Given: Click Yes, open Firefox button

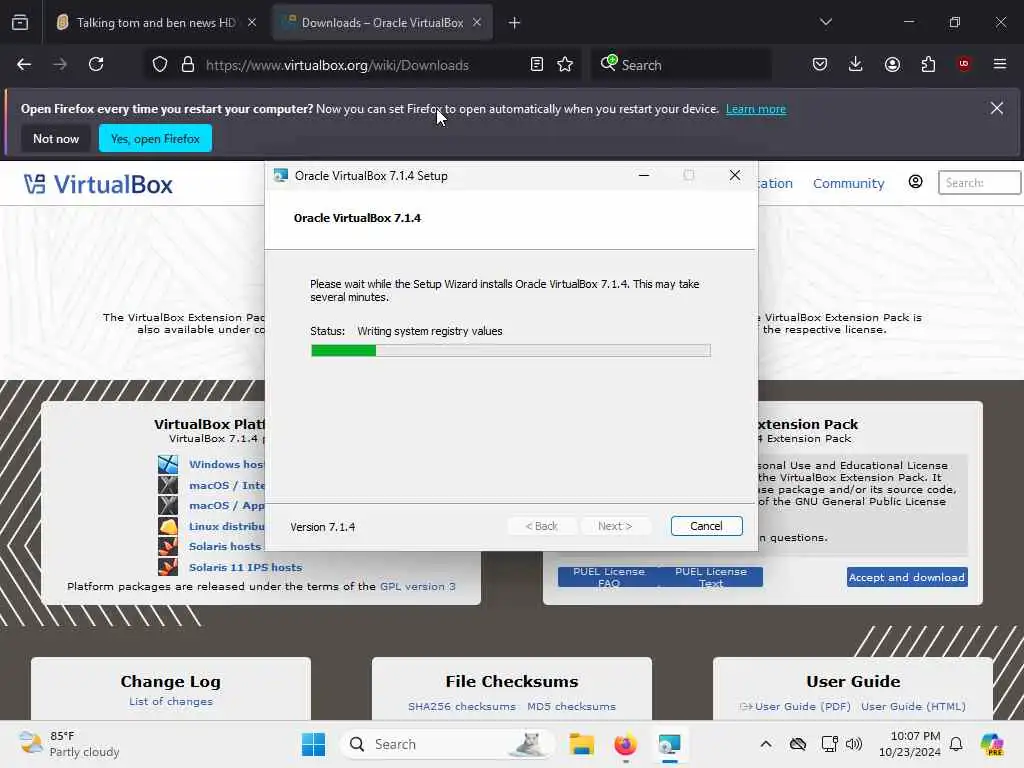Looking at the screenshot, I should tap(155, 138).
